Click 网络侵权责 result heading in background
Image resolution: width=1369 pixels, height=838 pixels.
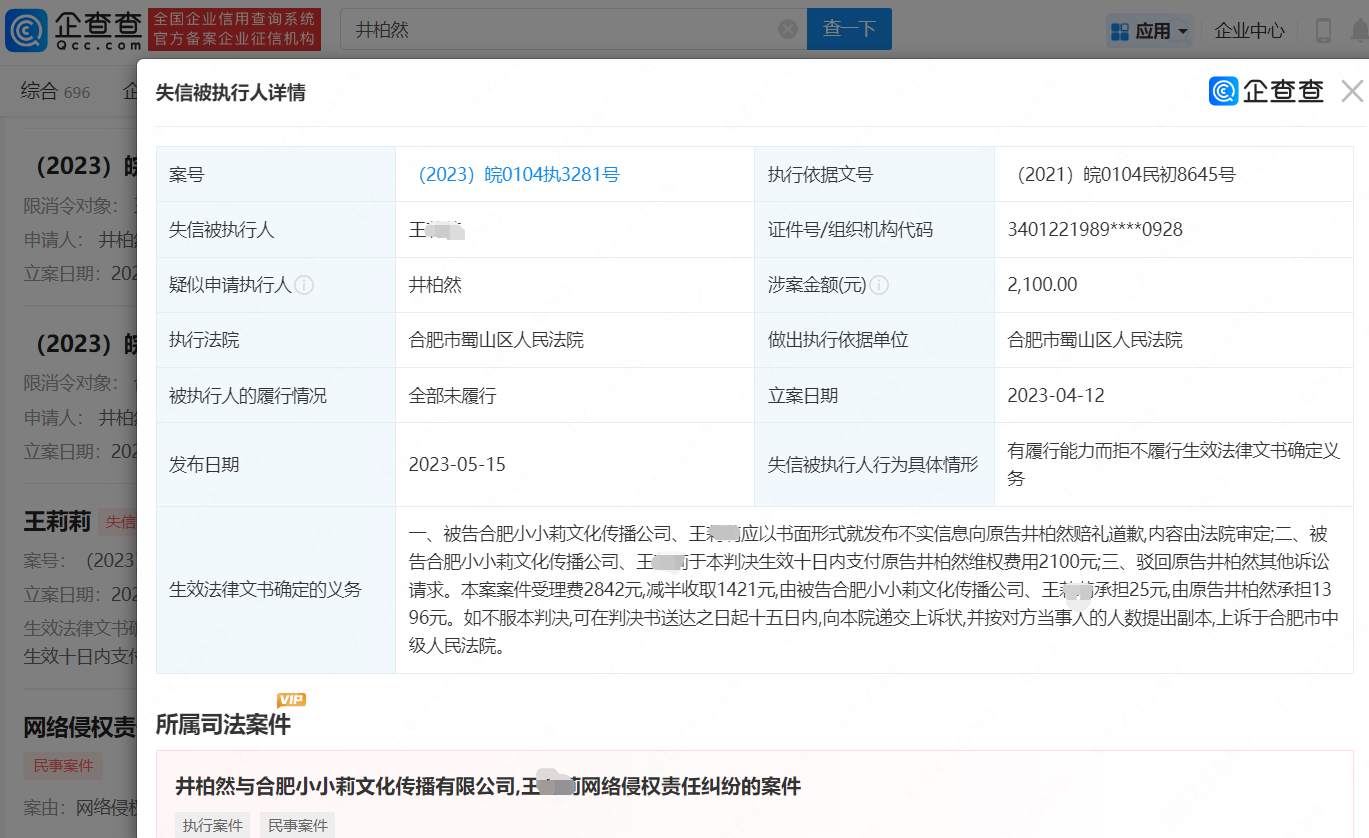80,727
